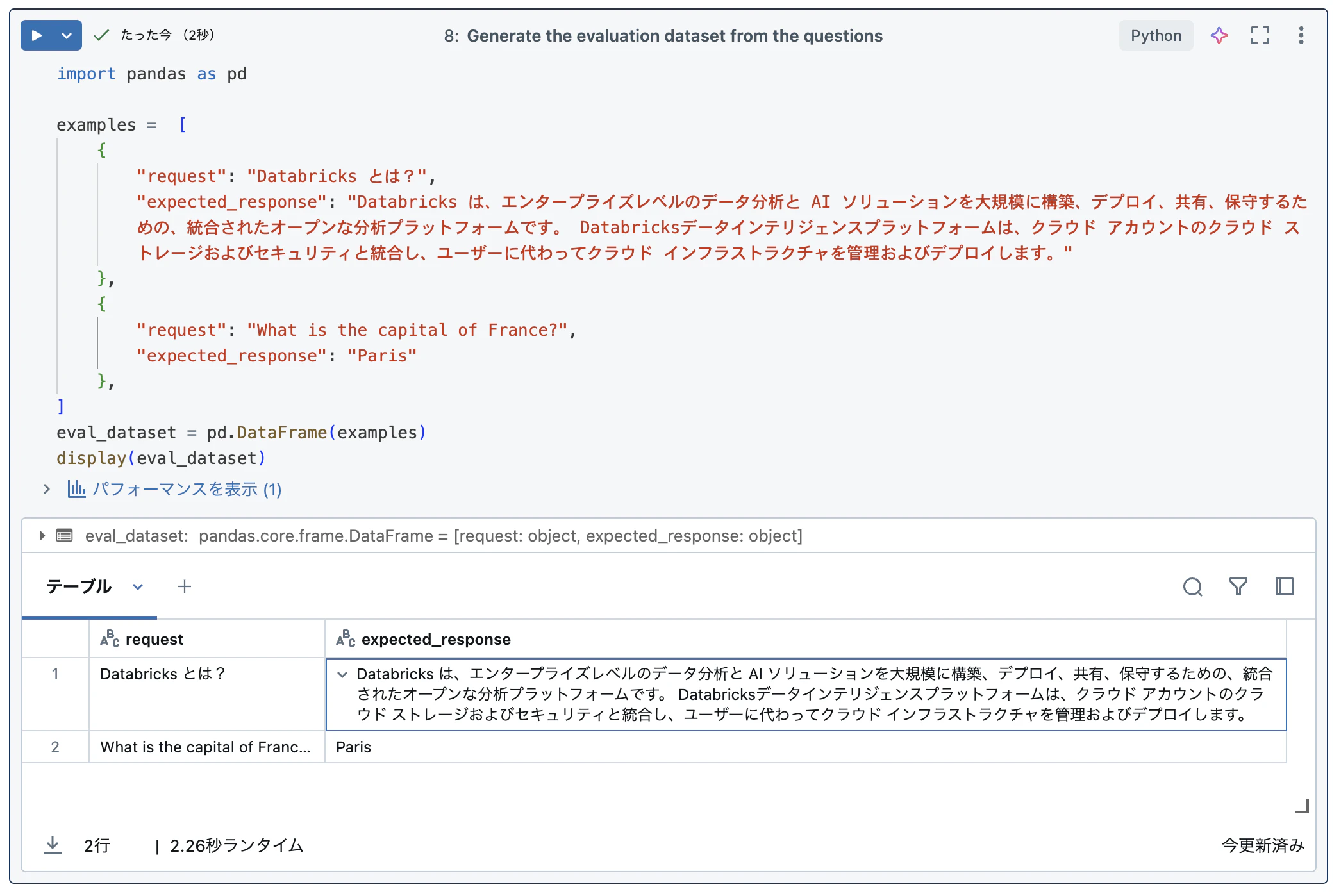Toggle the table side panel icon
1341x896 pixels.
coord(1285,586)
